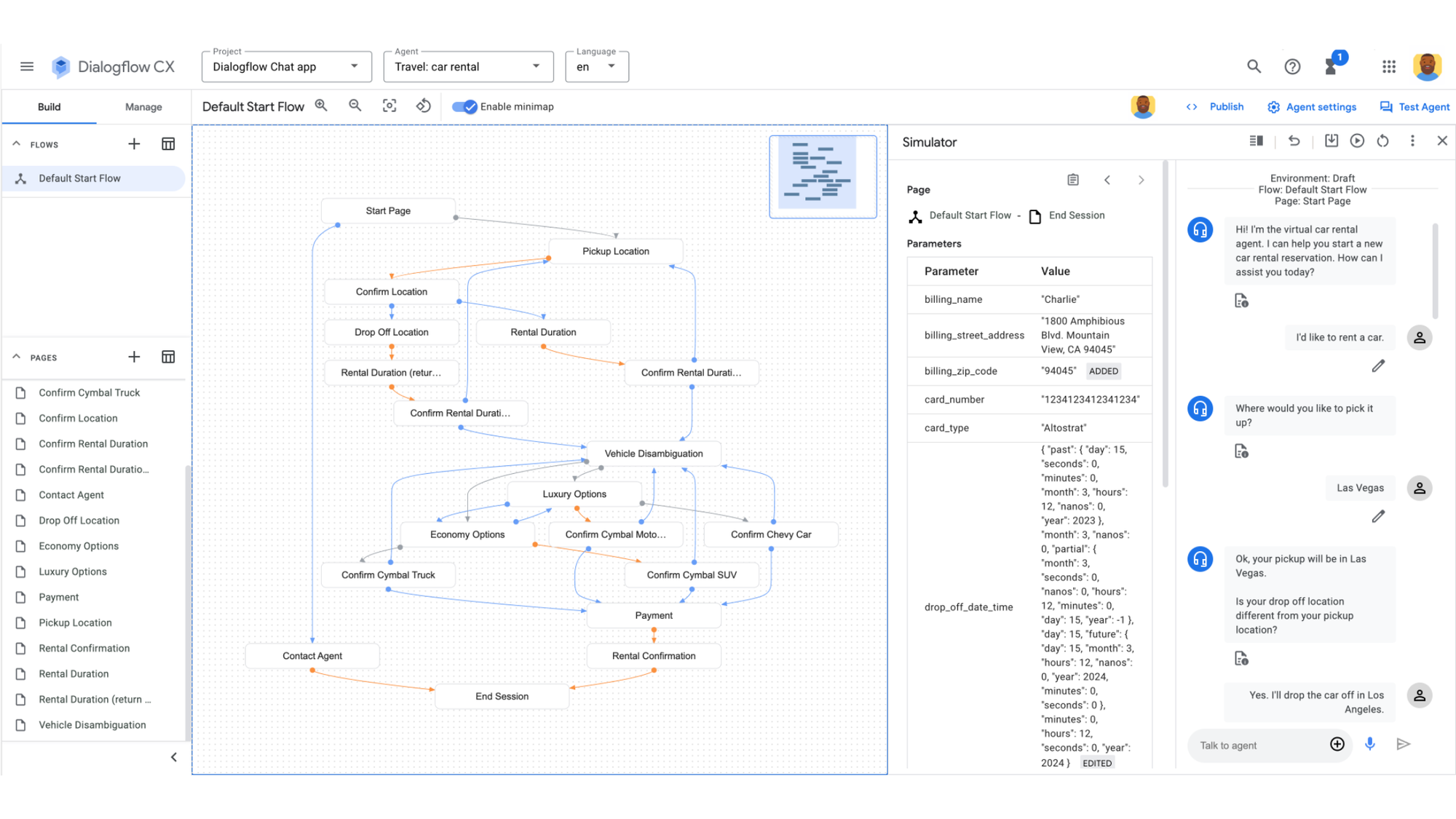The image size is (1456, 819).
Task: Click the Dialogflow CX logo
Action: (113, 66)
